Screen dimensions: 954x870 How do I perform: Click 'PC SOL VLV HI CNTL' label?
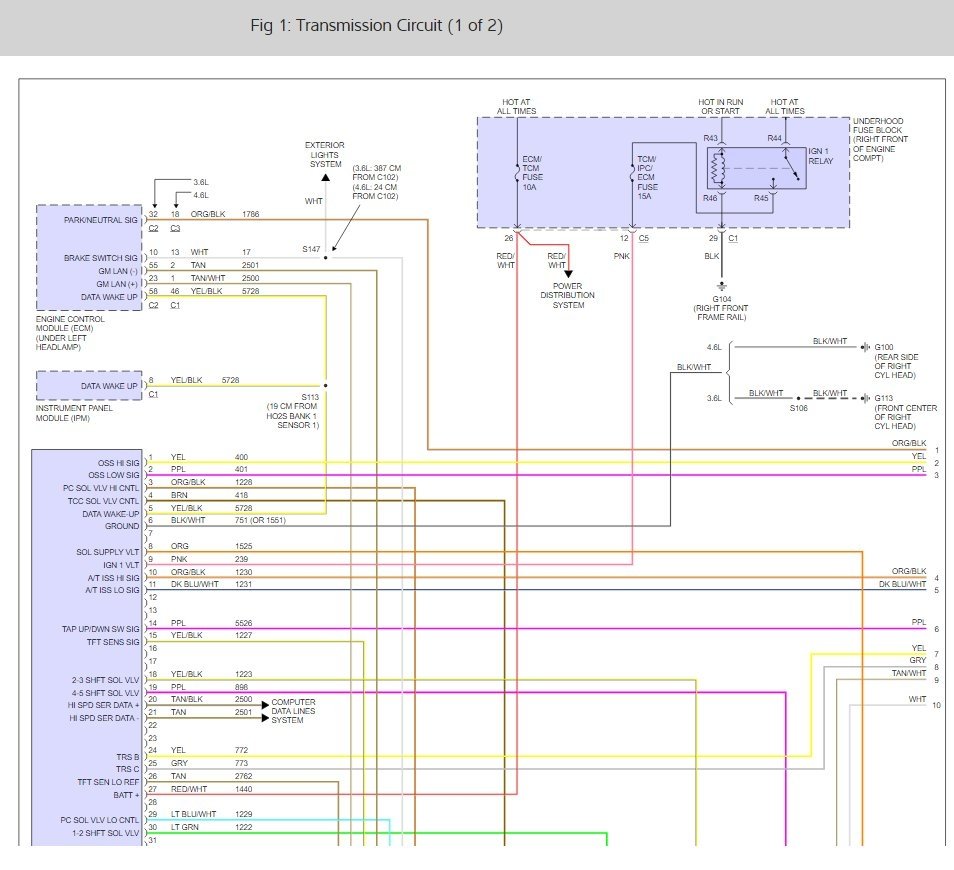(x=101, y=489)
